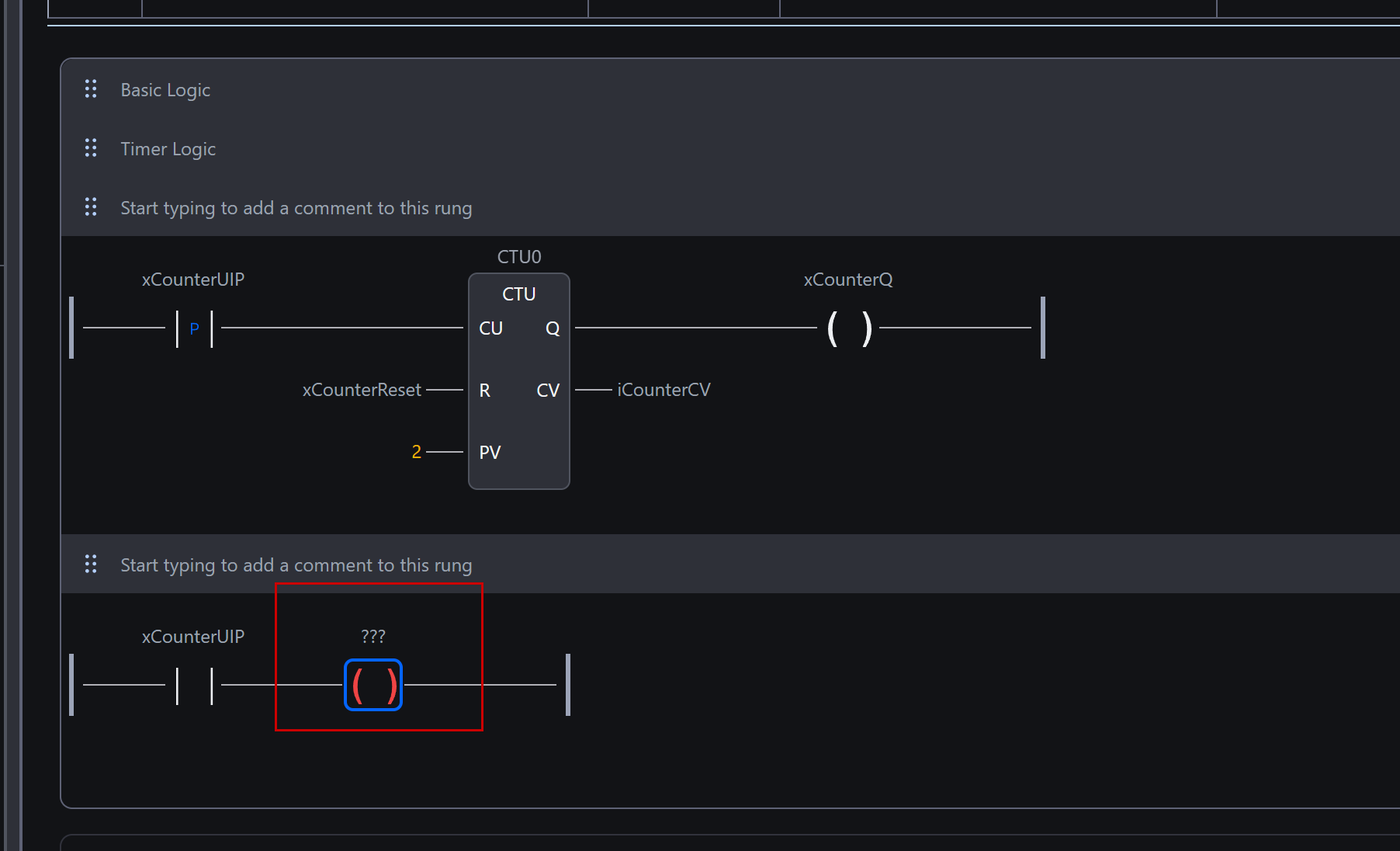This screenshot has height=851, width=1400.
Task: Select the rising edge P contact
Action: point(194,328)
